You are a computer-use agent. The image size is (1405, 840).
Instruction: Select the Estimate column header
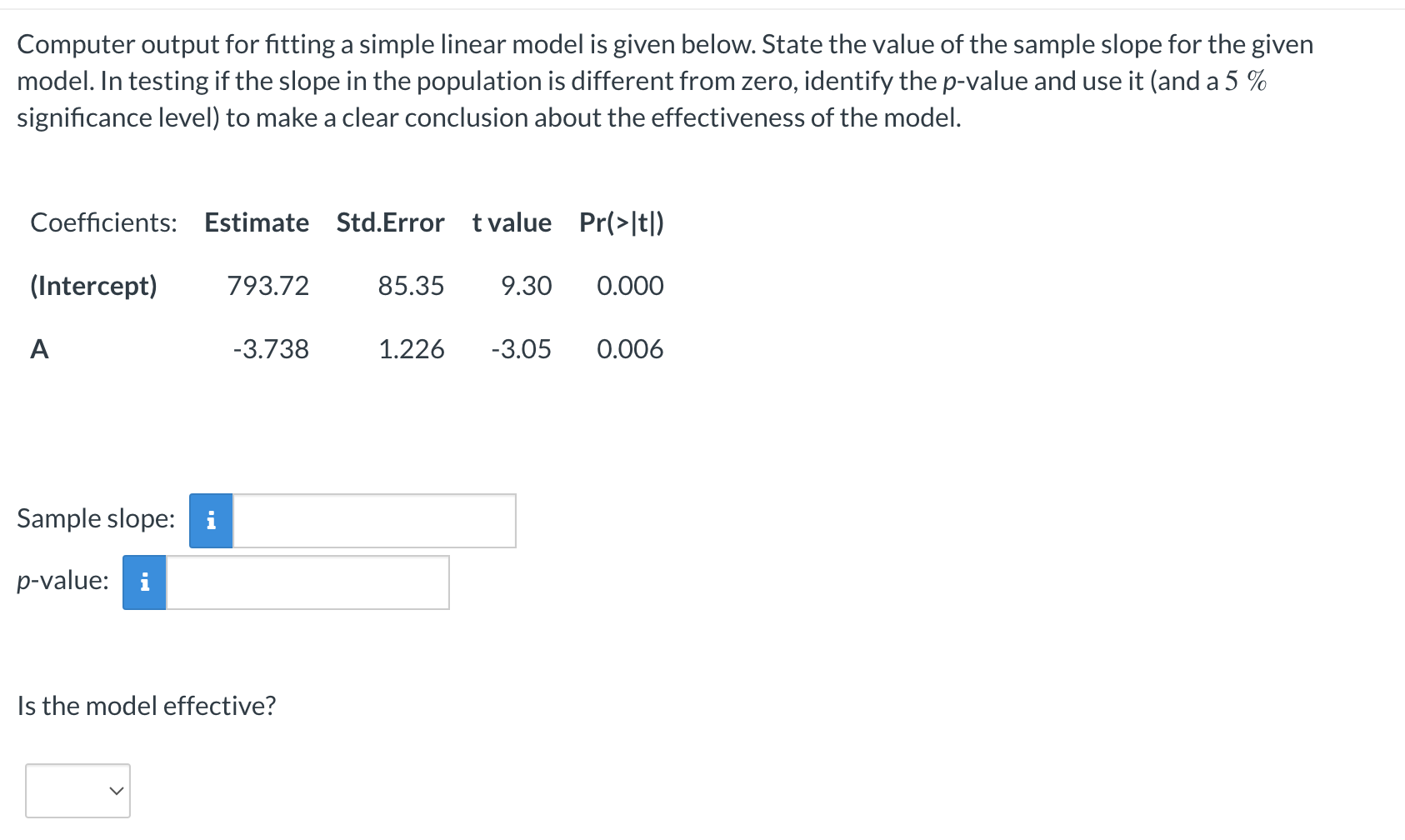coord(256,222)
